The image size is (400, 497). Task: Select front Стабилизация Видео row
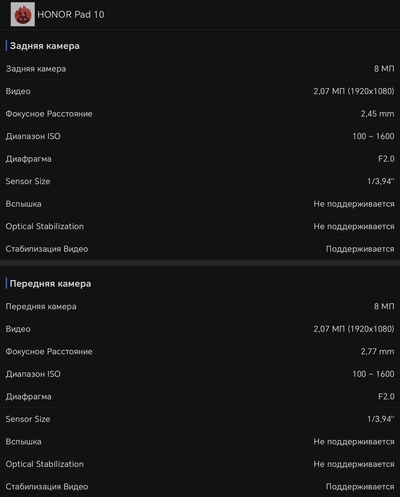pos(200,486)
